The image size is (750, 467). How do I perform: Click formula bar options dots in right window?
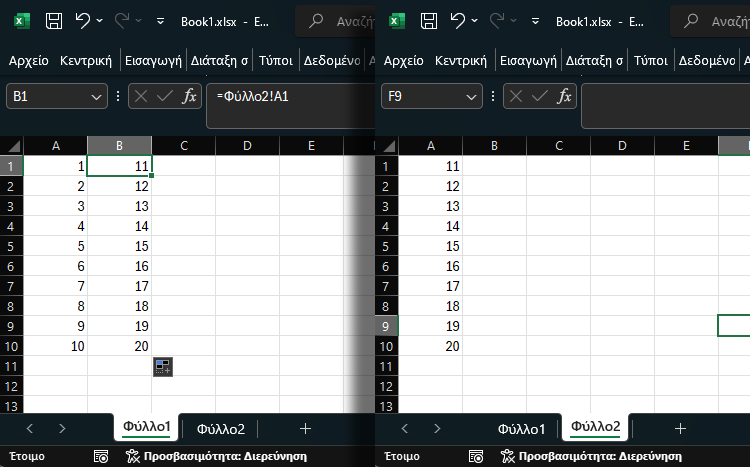pyautogui.click(x=493, y=97)
